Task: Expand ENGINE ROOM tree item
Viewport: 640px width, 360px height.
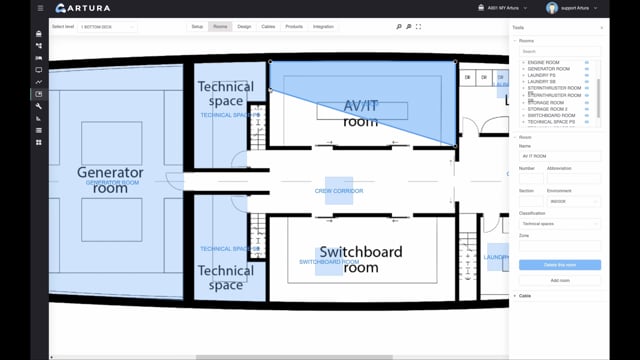Action: tap(524, 62)
